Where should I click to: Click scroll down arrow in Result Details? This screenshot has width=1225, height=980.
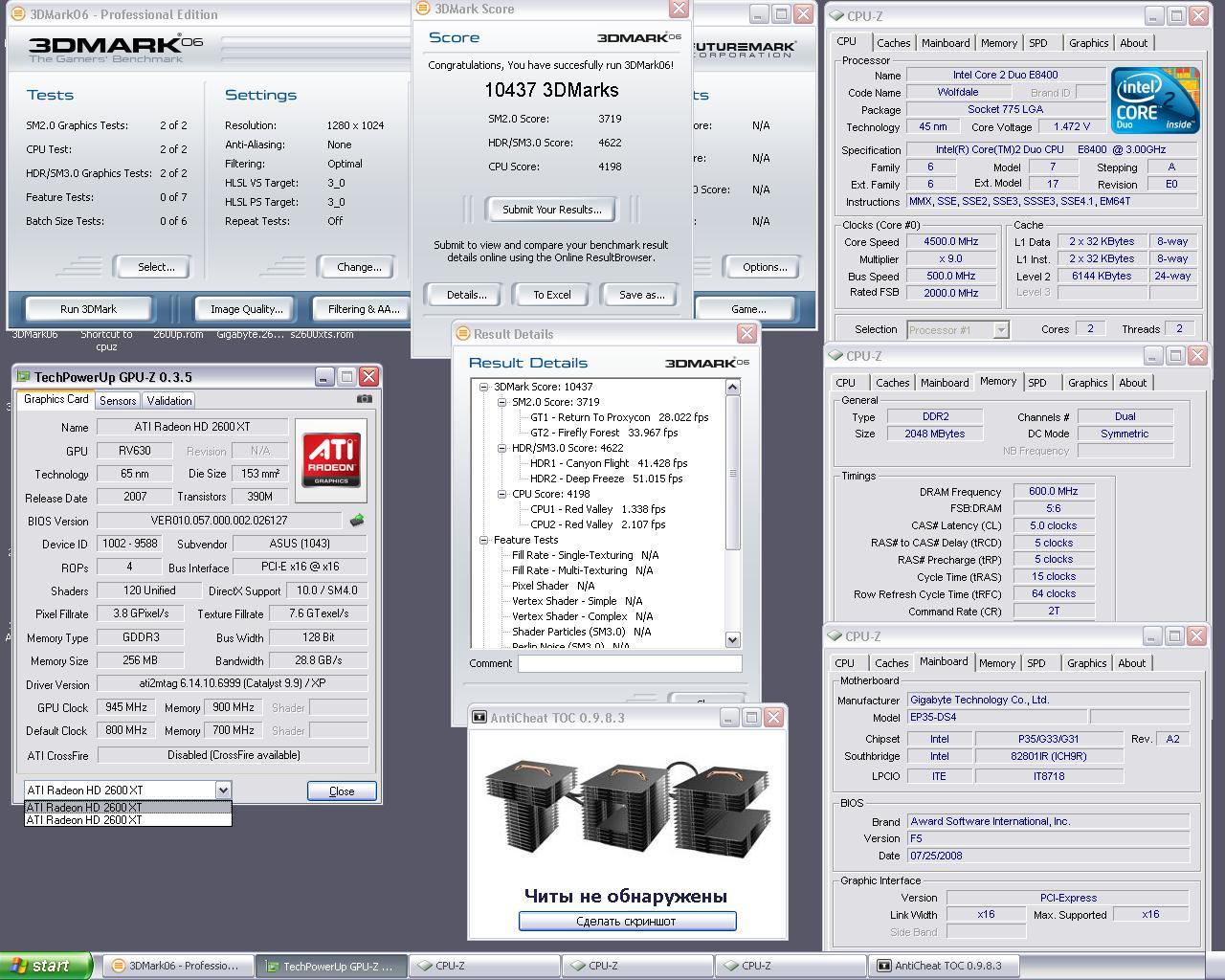coord(733,639)
